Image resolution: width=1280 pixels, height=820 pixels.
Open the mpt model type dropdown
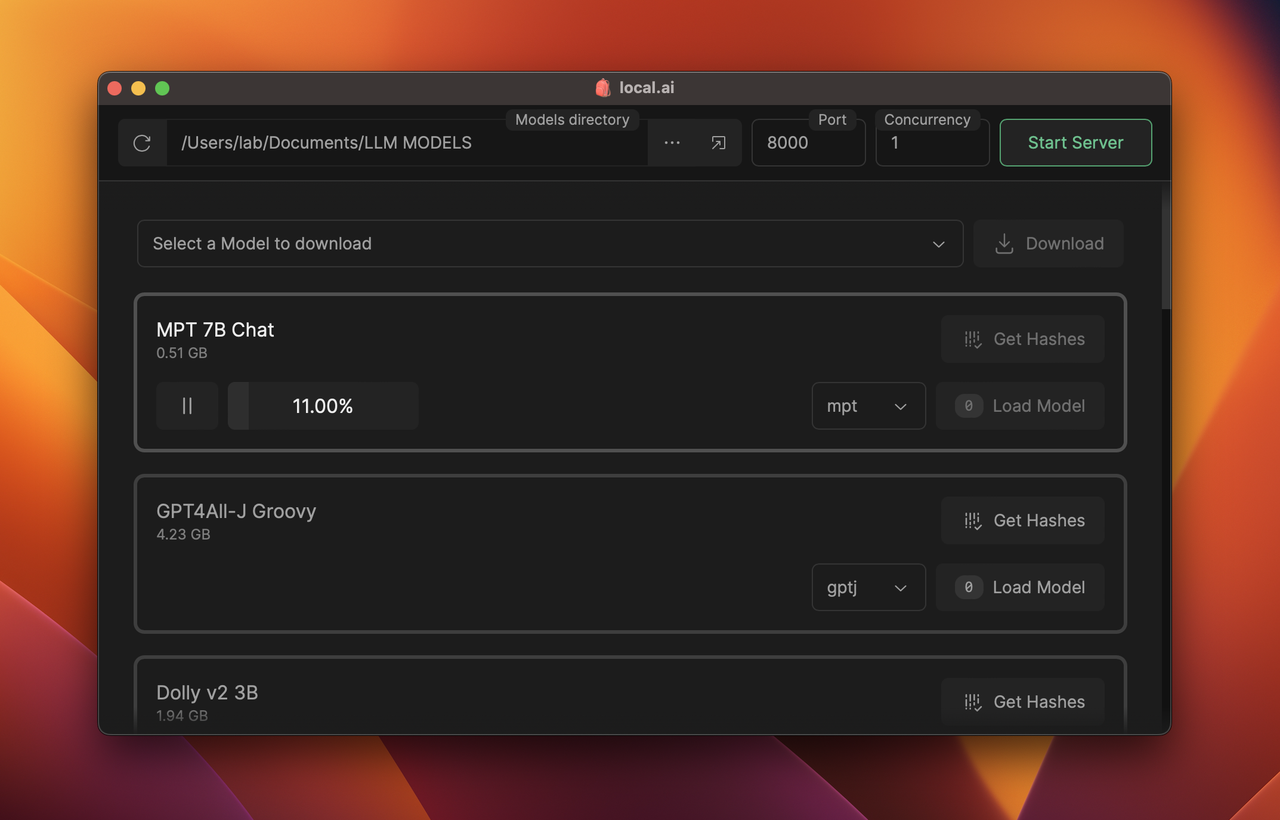point(869,406)
